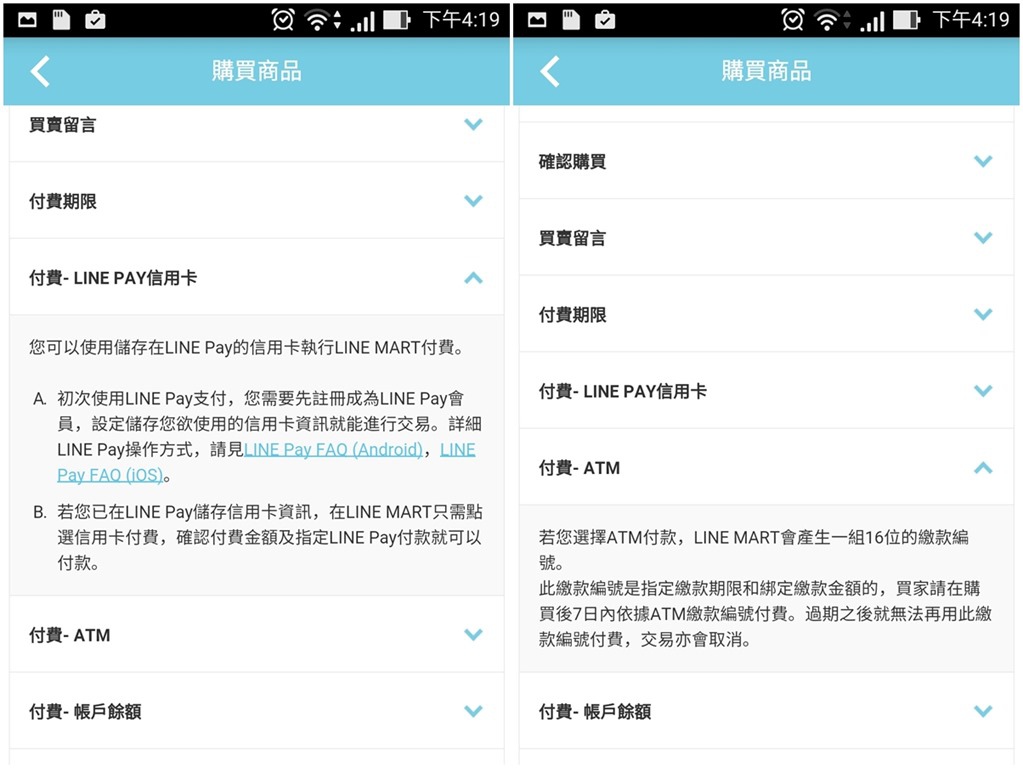Tap 買賣留言 label in left screen

point(63,125)
